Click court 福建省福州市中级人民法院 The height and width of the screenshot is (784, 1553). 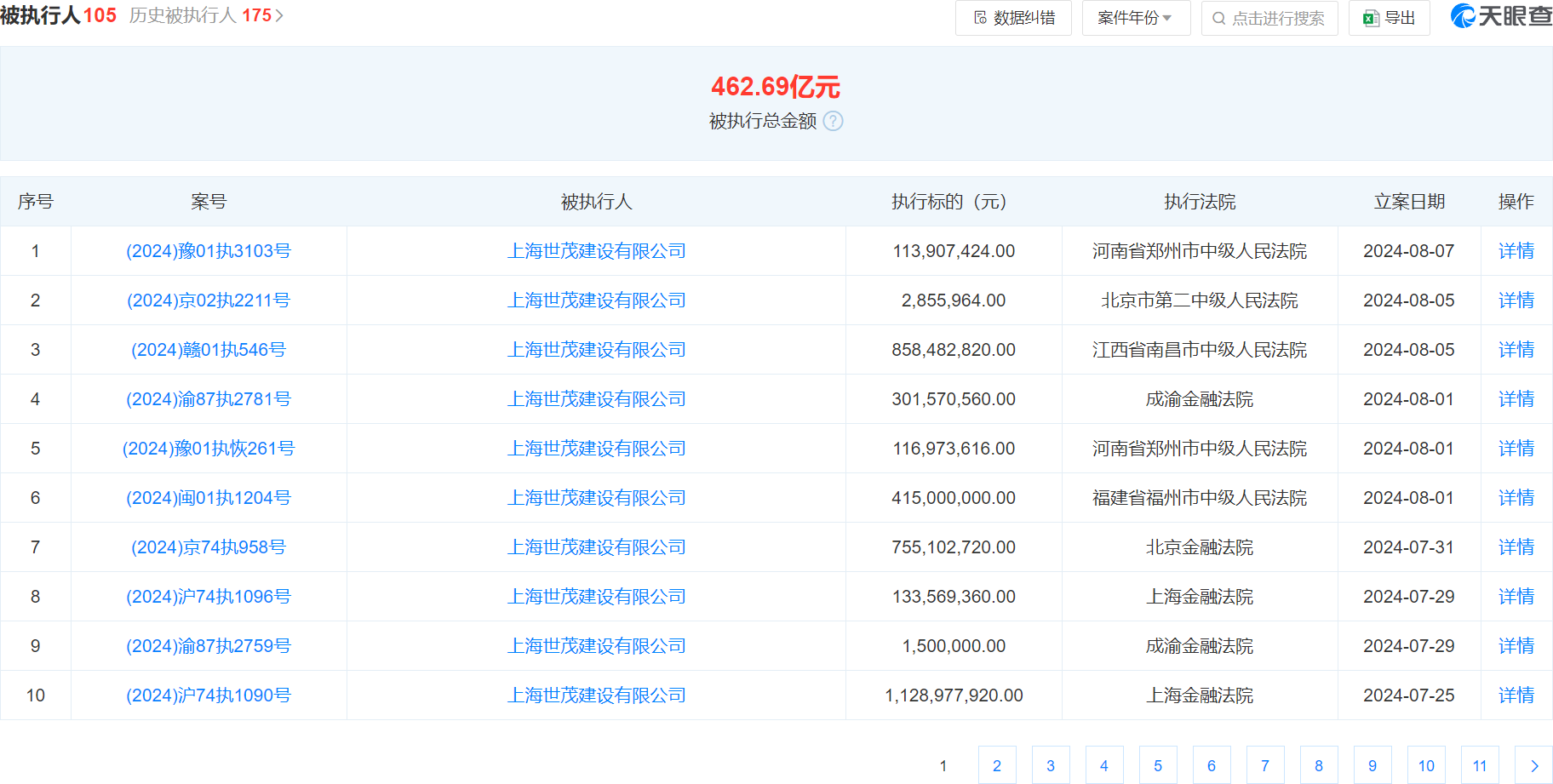(1200, 498)
